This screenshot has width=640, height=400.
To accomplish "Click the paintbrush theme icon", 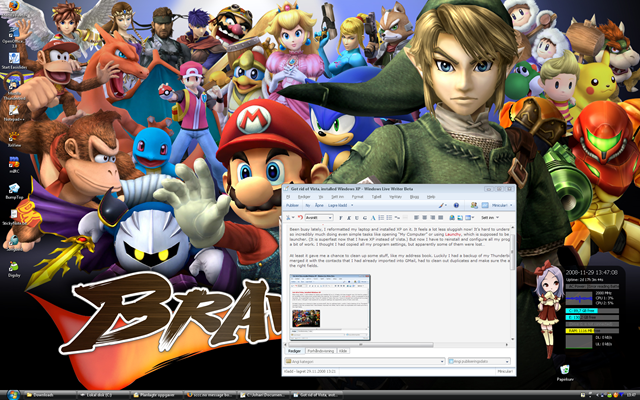I will 441,205.
